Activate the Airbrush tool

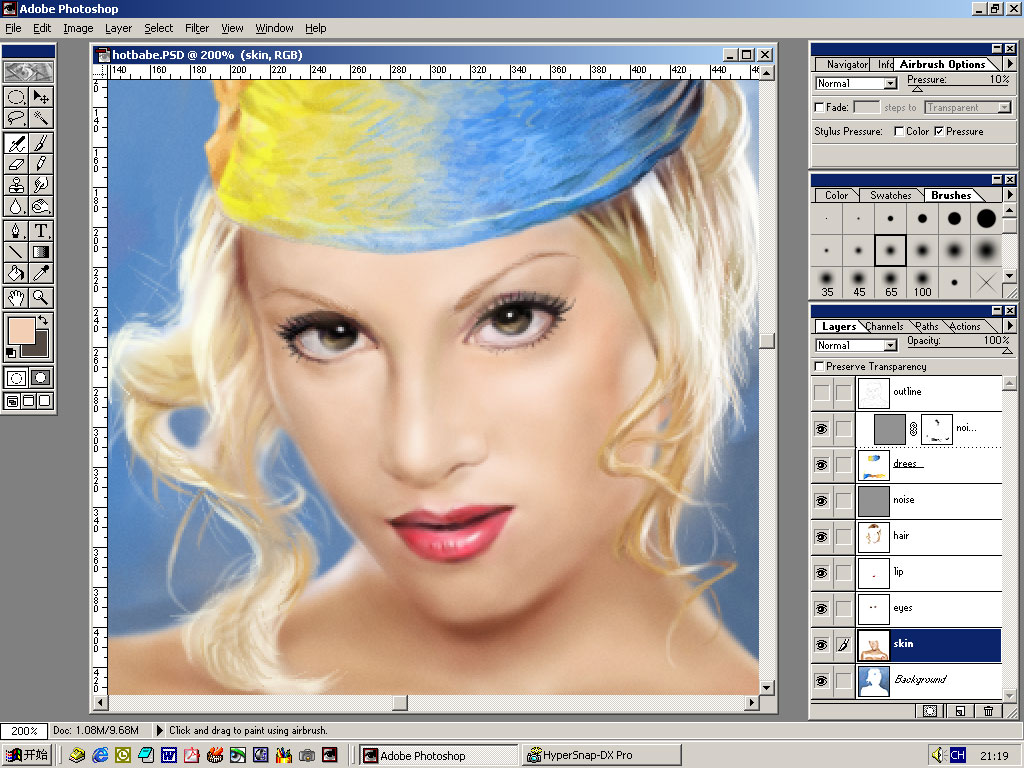coord(16,143)
